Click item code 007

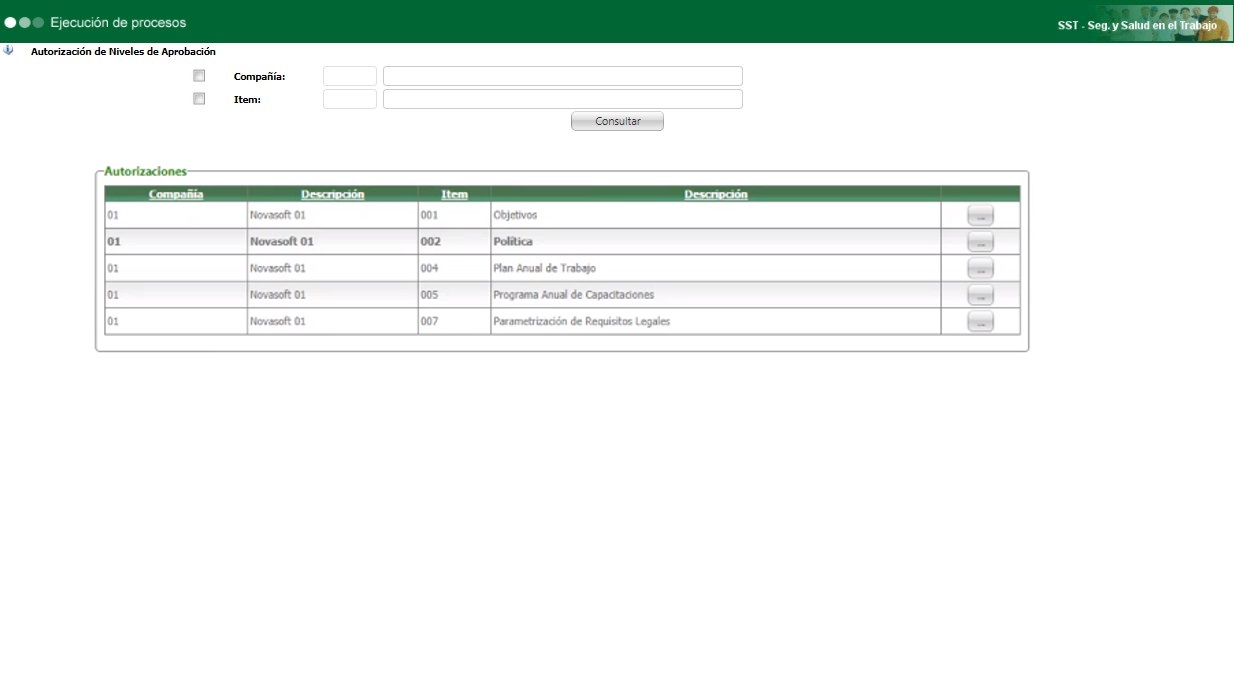click(430, 321)
